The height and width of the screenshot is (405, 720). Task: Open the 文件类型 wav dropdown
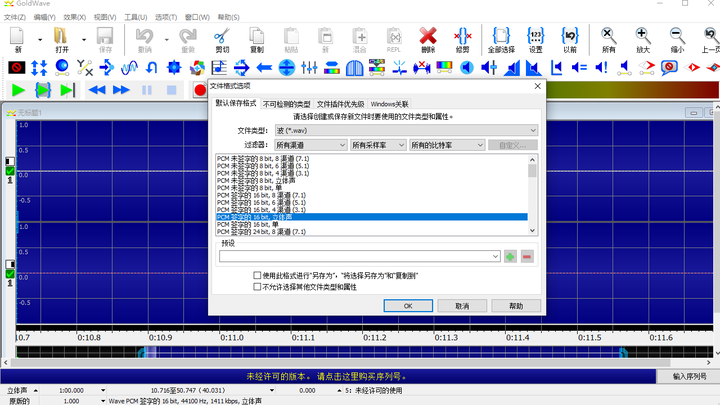click(406, 130)
